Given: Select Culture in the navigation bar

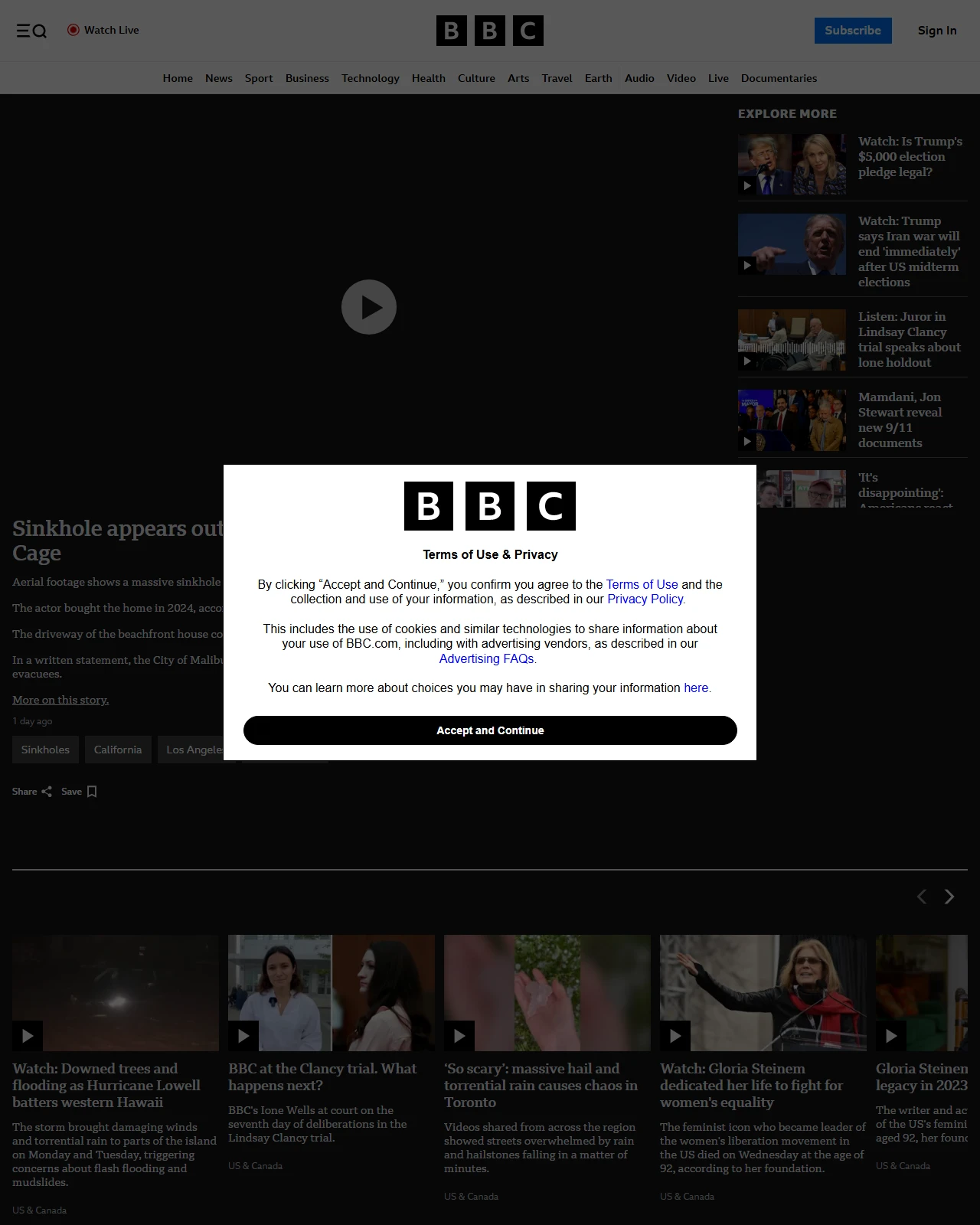Looking at the screenshot, I should (476, 78).
